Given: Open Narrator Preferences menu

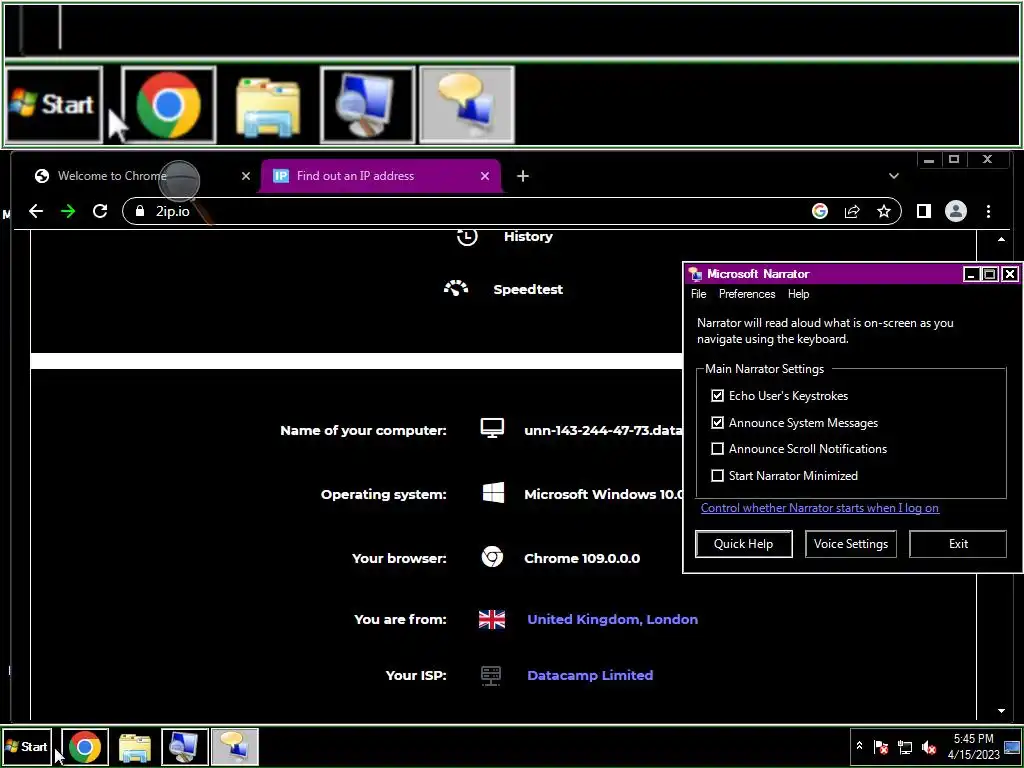Looking at the screenshot, I should click(747, 294).
